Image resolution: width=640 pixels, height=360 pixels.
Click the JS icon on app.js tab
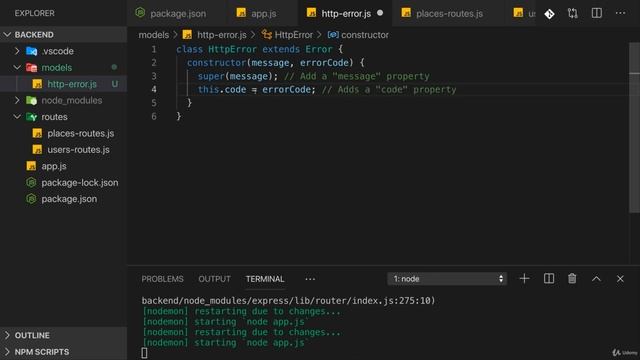[241, 13]
